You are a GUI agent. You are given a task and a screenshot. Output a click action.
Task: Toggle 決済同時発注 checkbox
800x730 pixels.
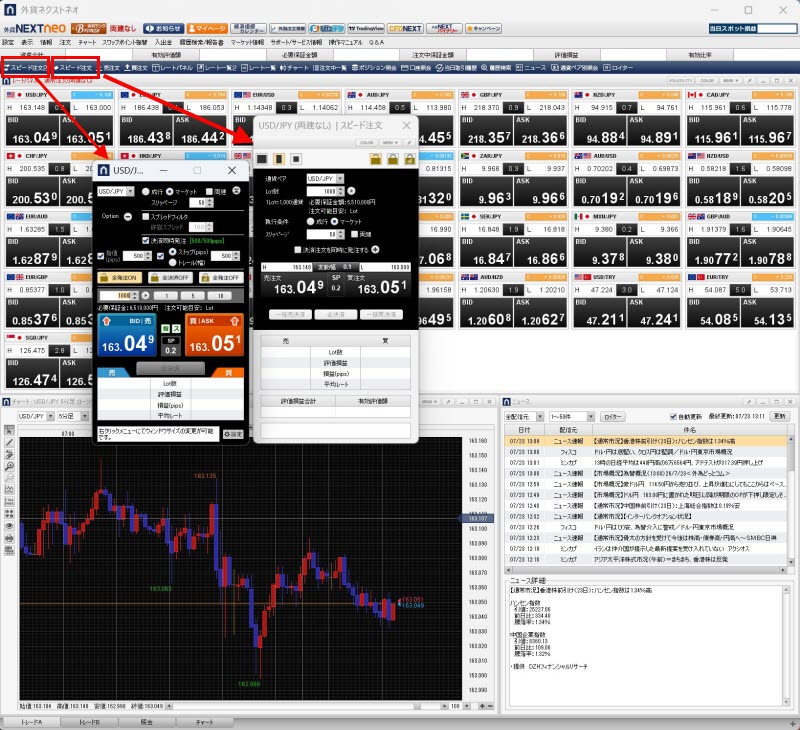[146, 240]
